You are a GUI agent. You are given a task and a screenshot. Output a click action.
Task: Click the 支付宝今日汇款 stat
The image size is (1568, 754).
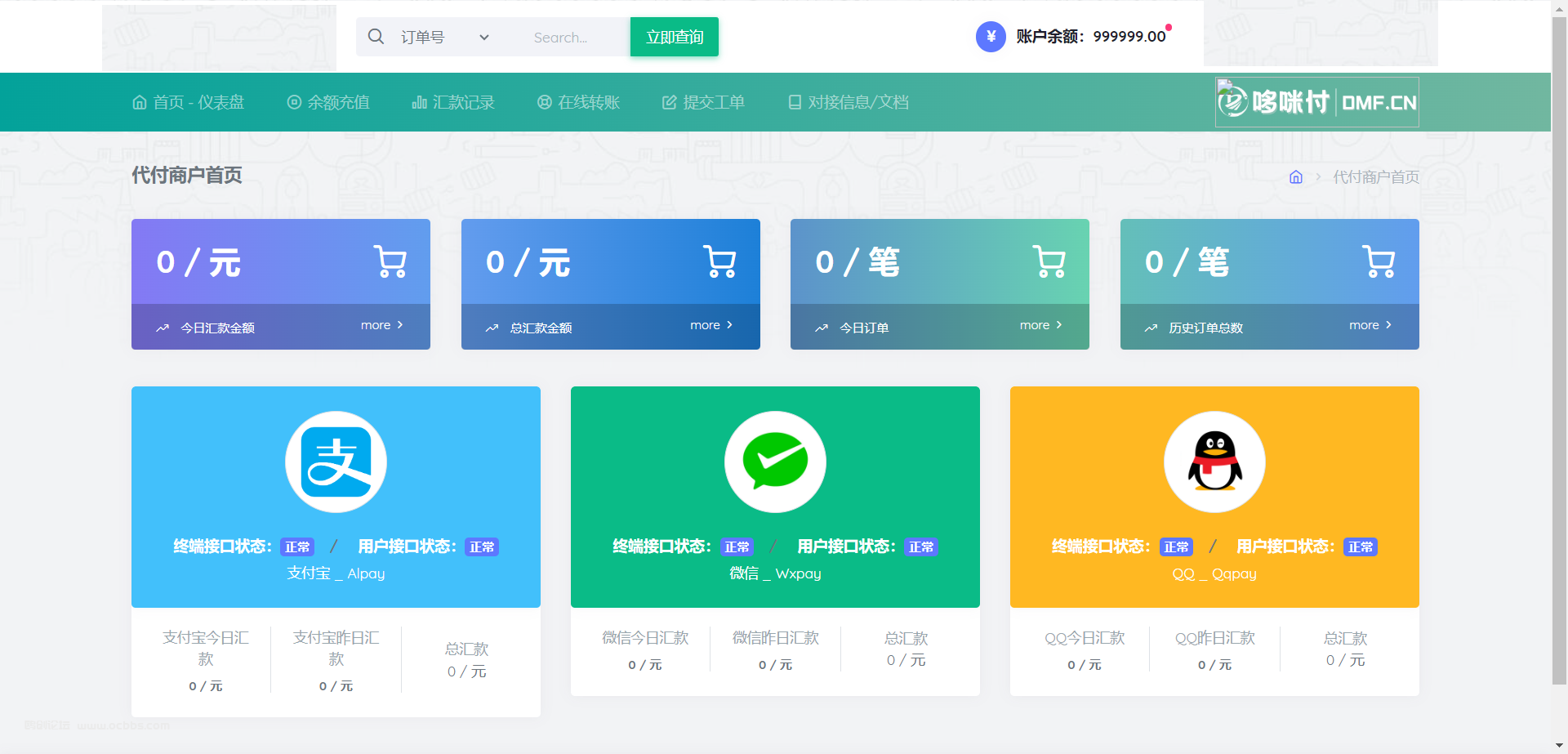tap(206, 660)
